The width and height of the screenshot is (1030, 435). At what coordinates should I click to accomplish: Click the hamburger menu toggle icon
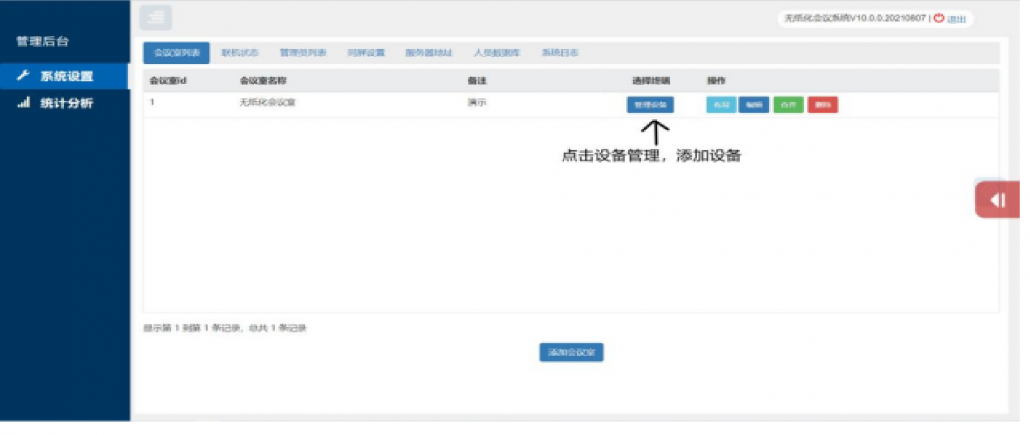[156, 17]
